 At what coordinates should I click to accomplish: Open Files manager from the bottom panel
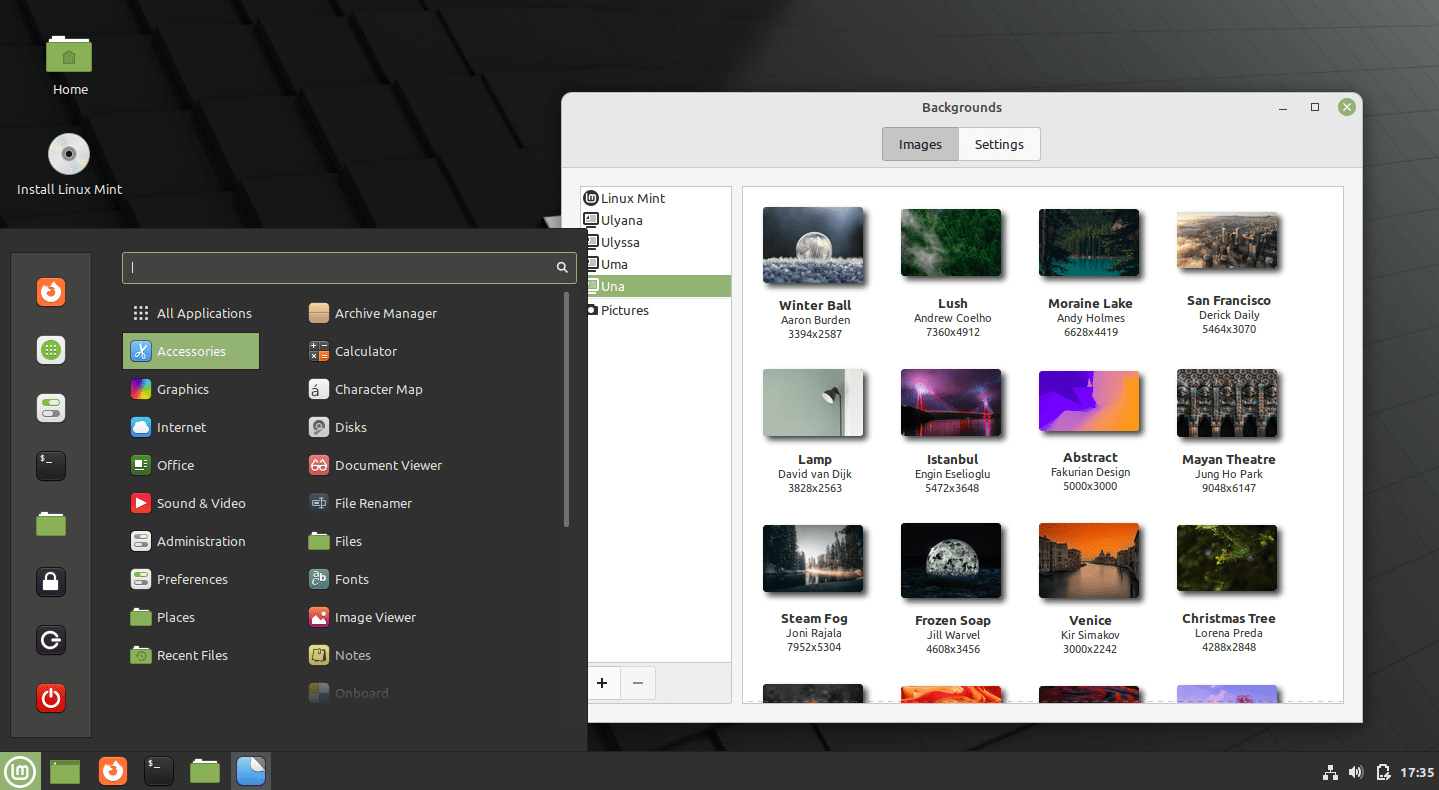pyautogui.click(x=205, y=771)
